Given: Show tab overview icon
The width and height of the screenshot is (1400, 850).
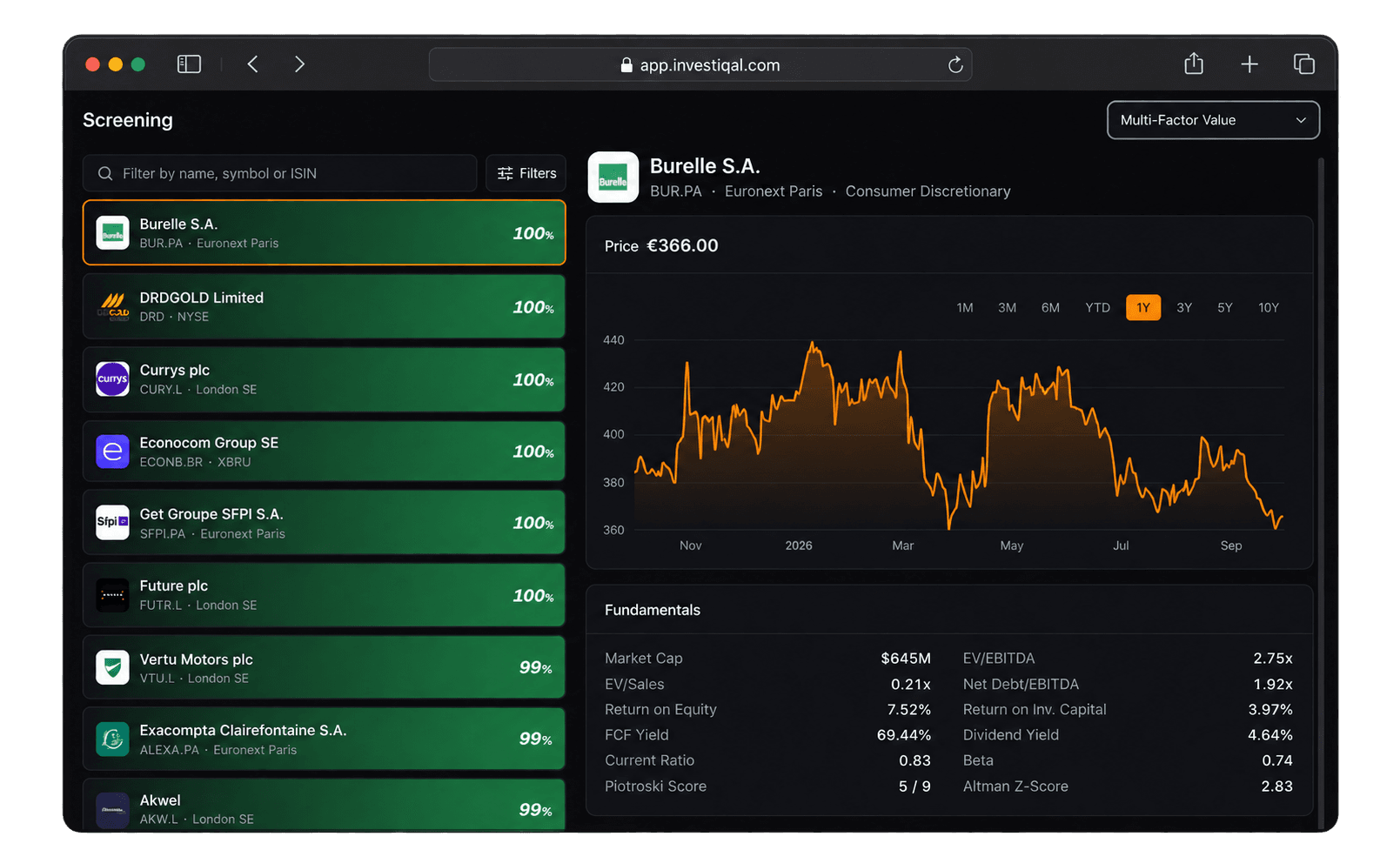Looking at the screenshot, I should point(1303,64).
